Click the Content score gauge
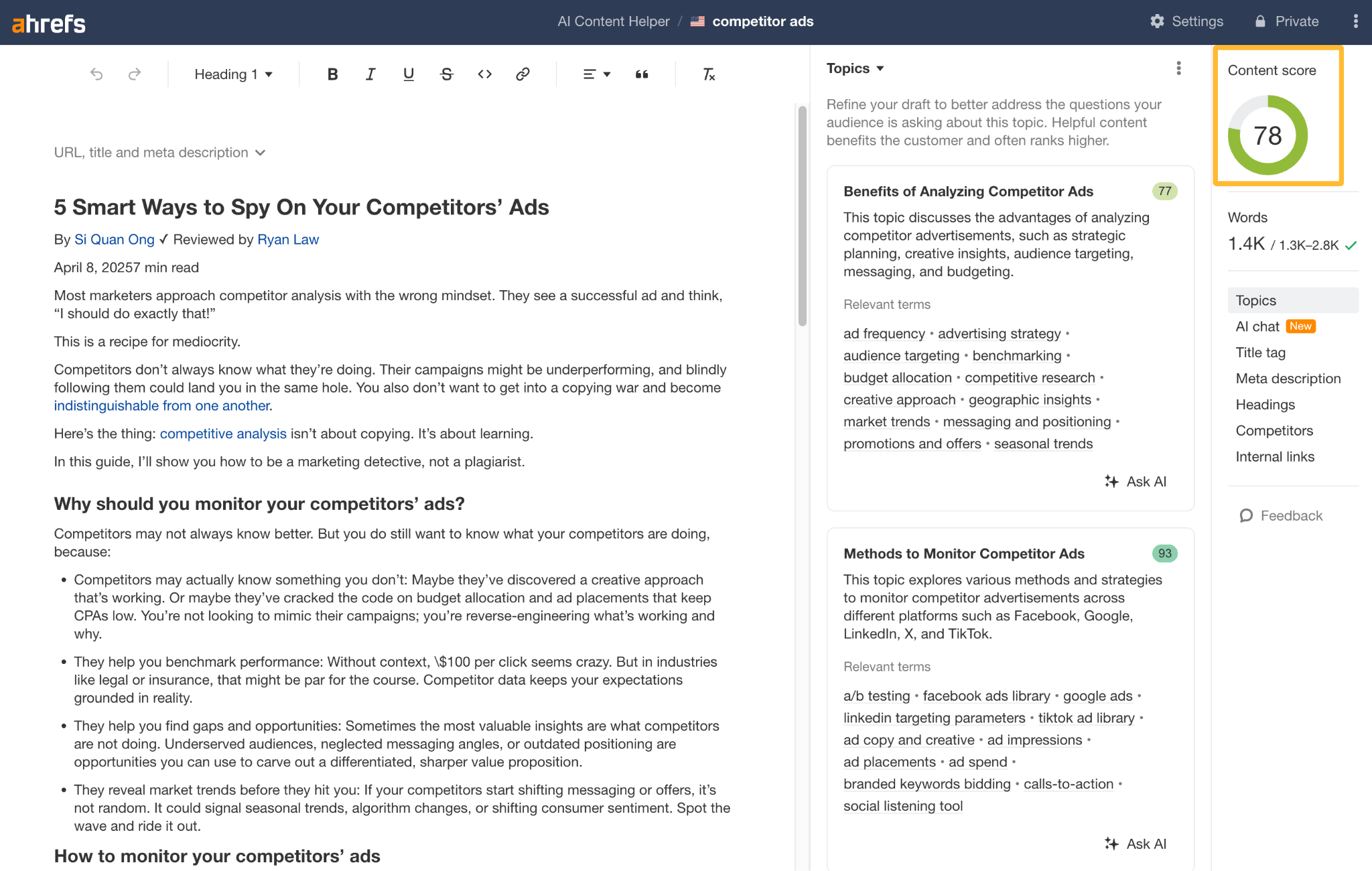This screenshot has height=871, width=1372. tap(1267, 135)
